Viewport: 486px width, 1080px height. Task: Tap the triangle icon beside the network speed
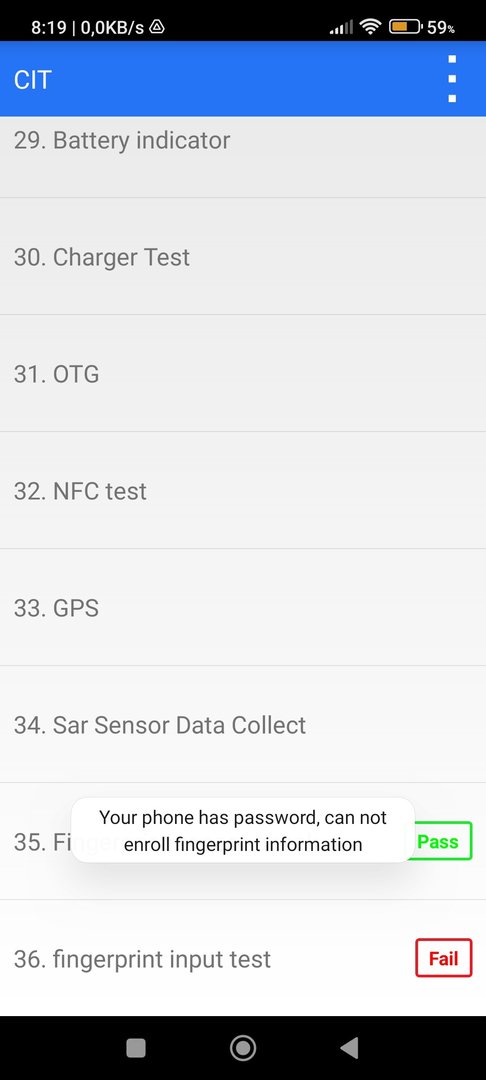pos(157,28)
